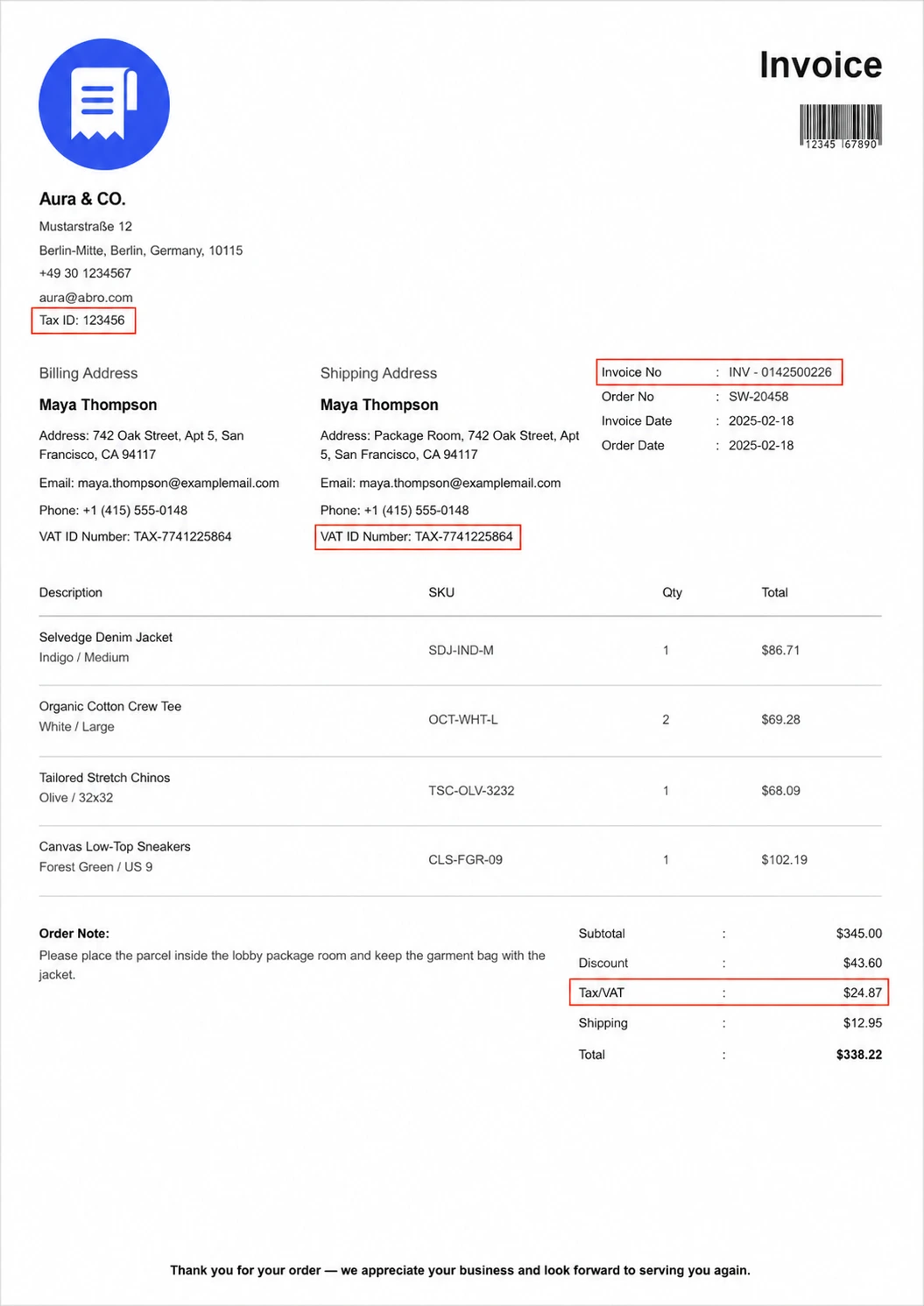Screen dimensions: 924x1306
Task: Click the Thank you for your order footer
Action: tap(460, 1271)
